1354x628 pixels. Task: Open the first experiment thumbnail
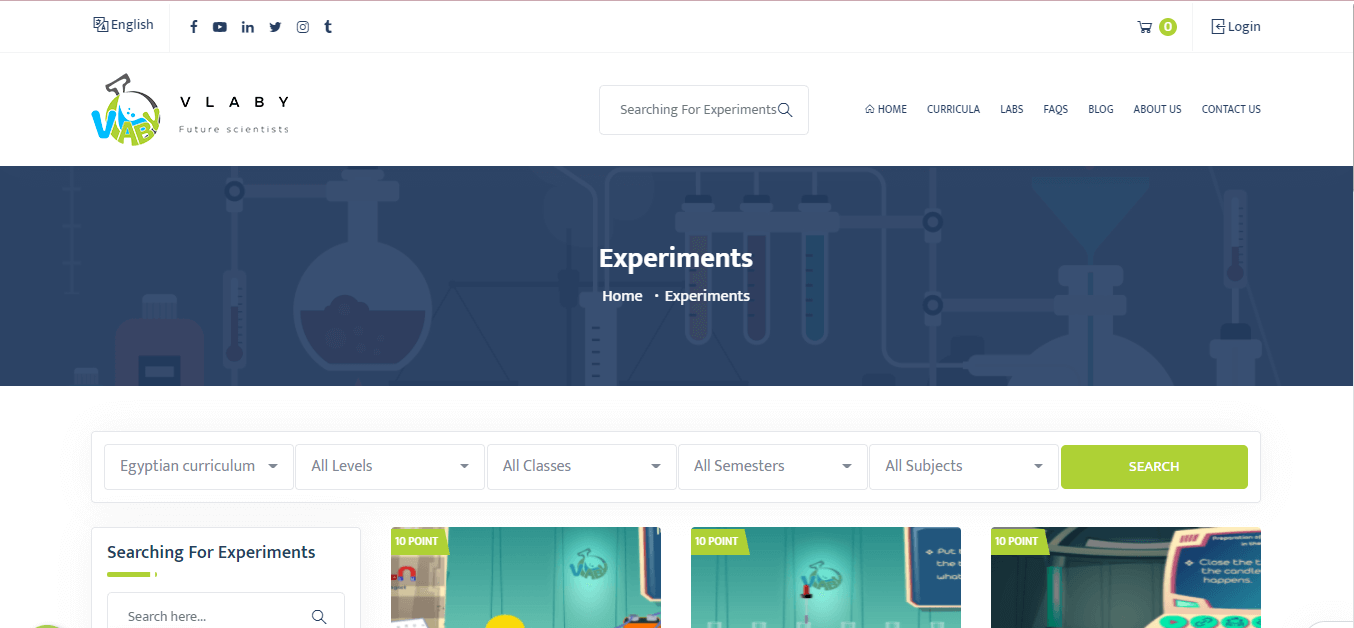click(x=525, y=580)
